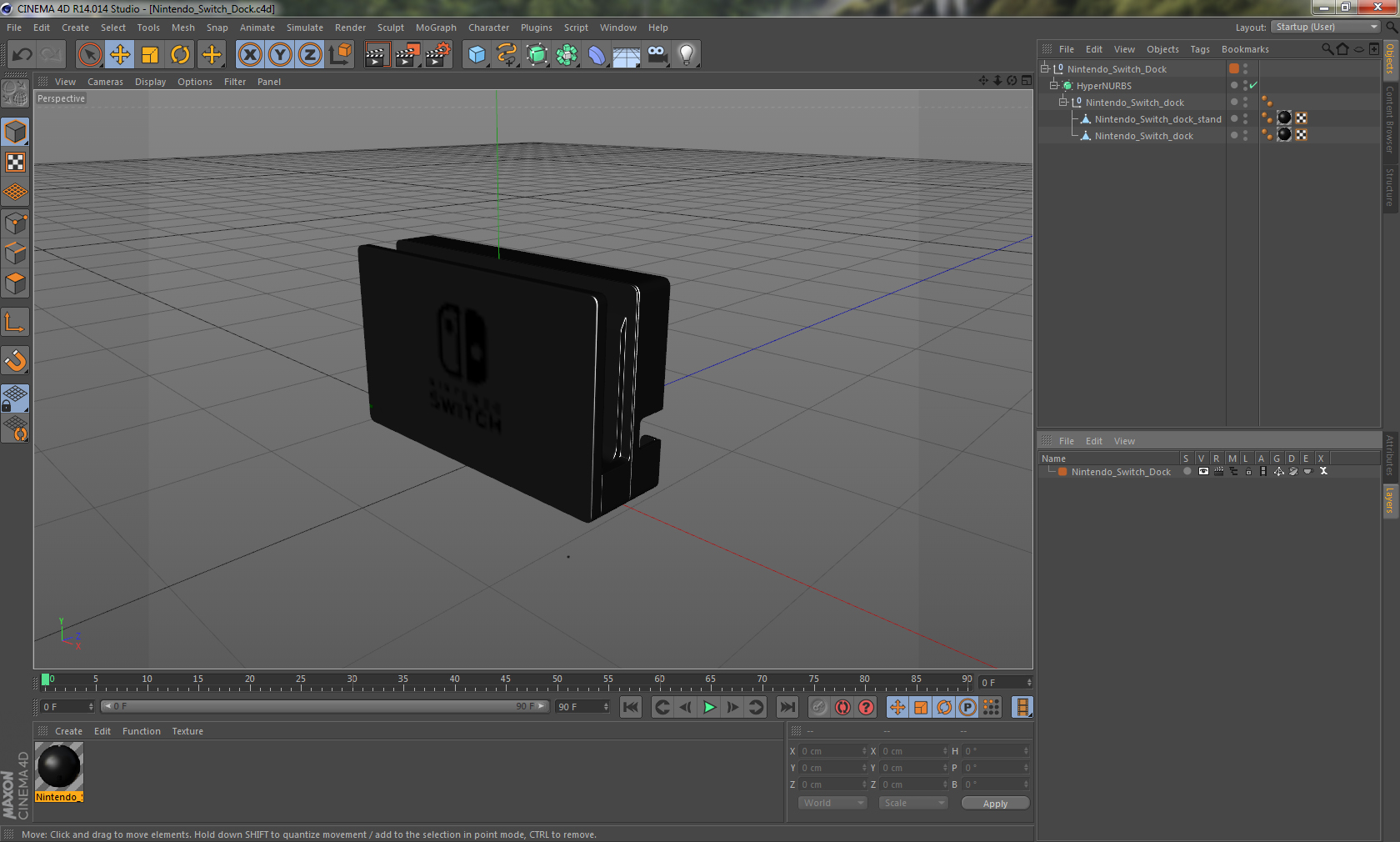This screenshot has width=1400, height=842.
Task: Open Edit Render Settings gear clapper icon
Action: coord(438,55)
